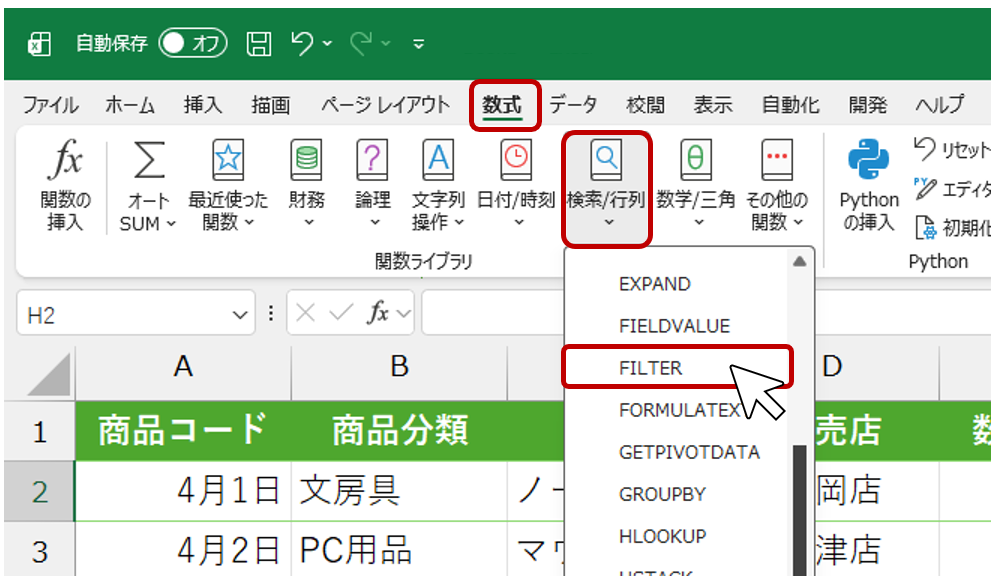Pick GETPIVOTDATA from the function list
This screenshot has height=588, width=1001.
point(689,453)
